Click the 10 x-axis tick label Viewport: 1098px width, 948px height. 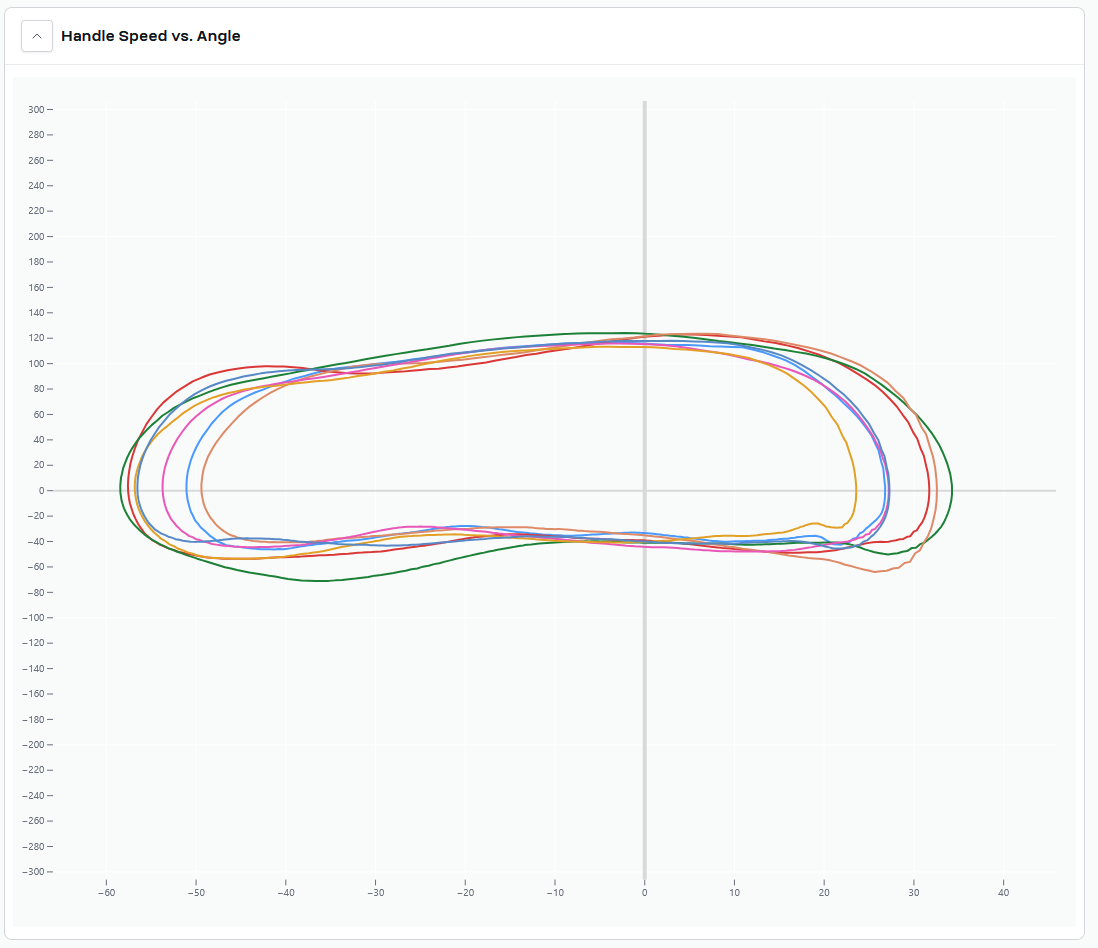tap(734, 893)
